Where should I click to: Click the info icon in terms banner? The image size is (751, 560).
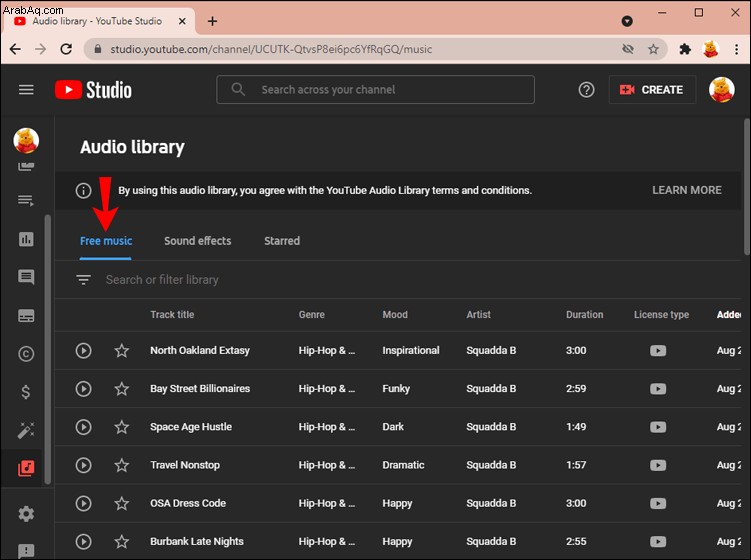point(83,191)
